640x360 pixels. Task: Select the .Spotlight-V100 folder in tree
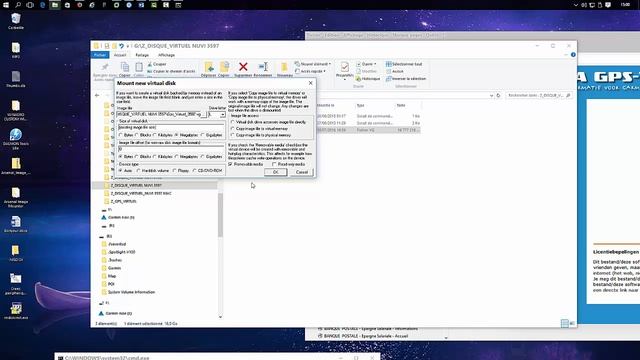122,252
